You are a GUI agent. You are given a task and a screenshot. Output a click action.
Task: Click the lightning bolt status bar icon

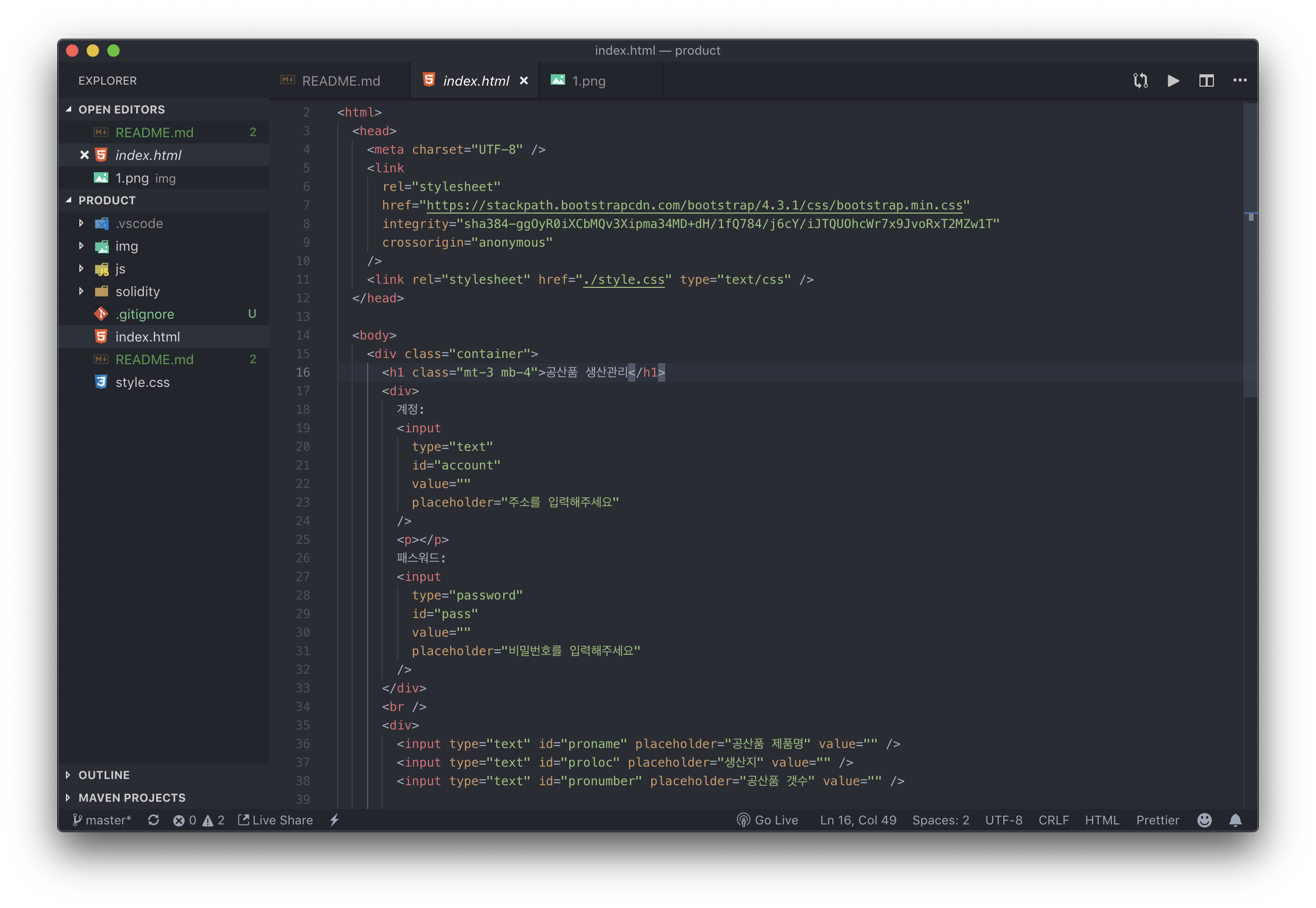point(334,820)
